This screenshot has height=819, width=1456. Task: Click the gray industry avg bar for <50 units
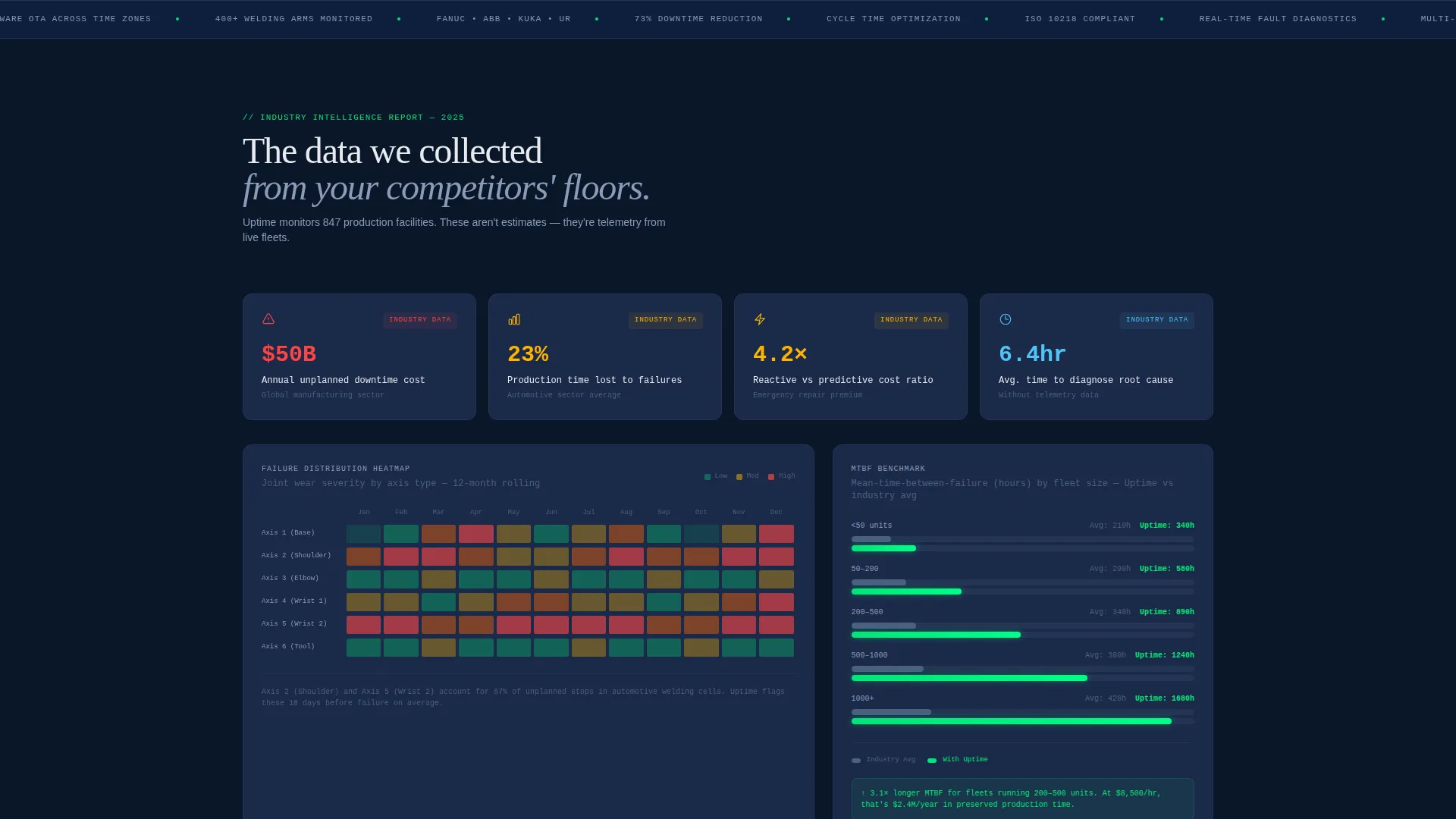(871, 539)
